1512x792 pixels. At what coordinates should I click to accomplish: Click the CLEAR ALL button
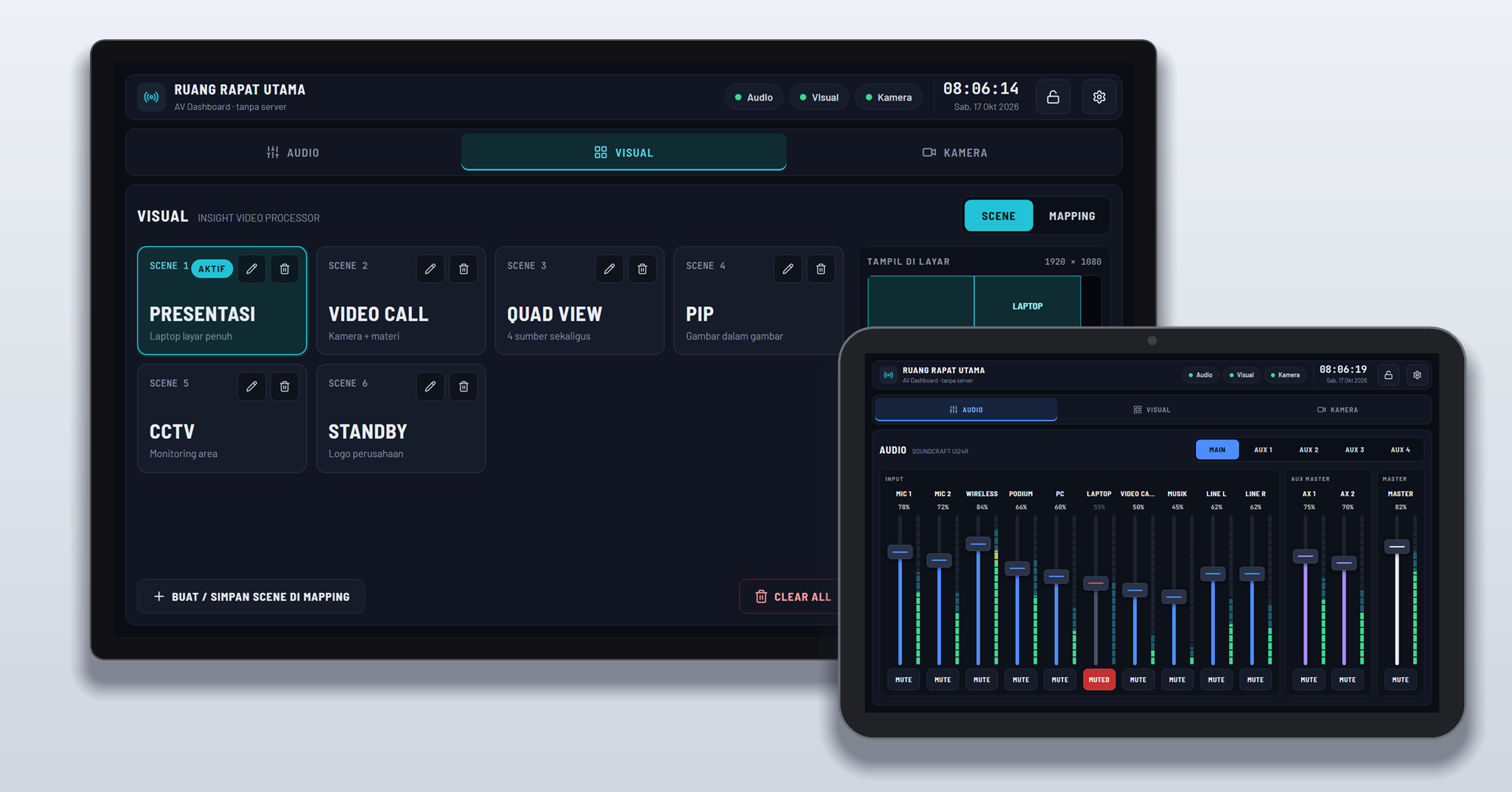[x=792, y=597]
